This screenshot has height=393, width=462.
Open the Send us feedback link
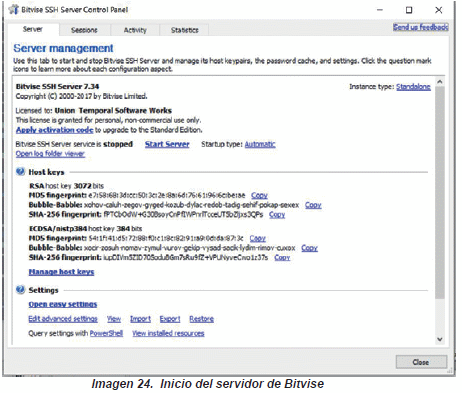click(x=420, y=27)
